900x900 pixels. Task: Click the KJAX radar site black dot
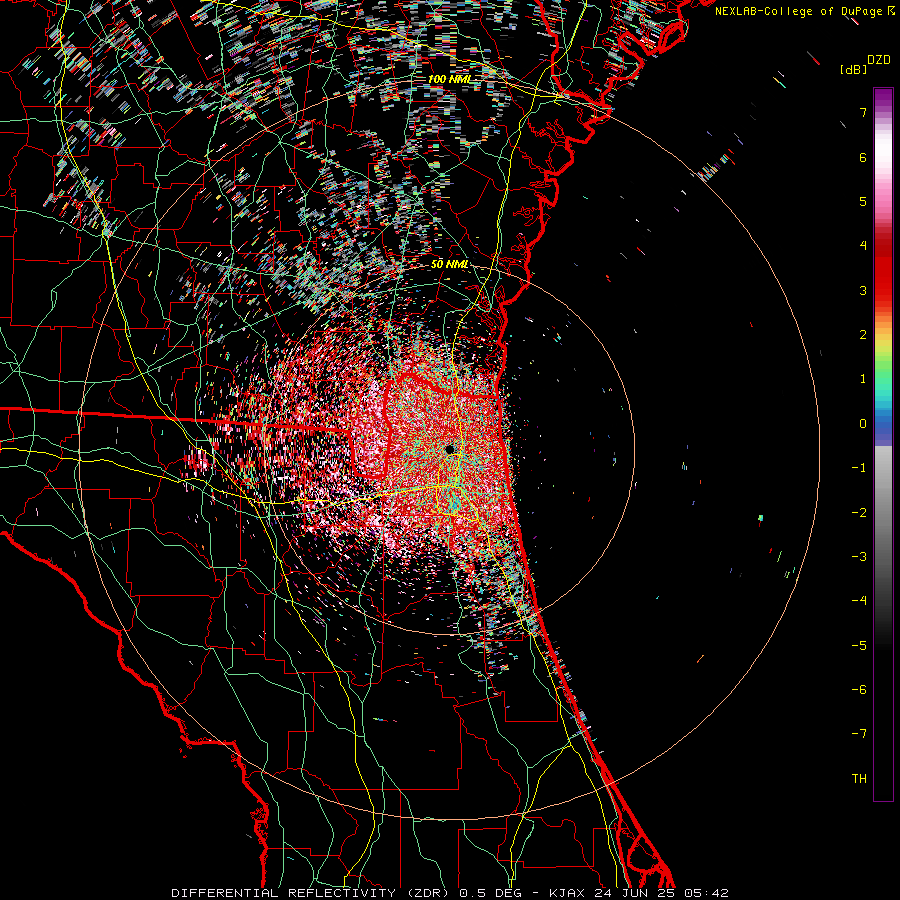449,449
